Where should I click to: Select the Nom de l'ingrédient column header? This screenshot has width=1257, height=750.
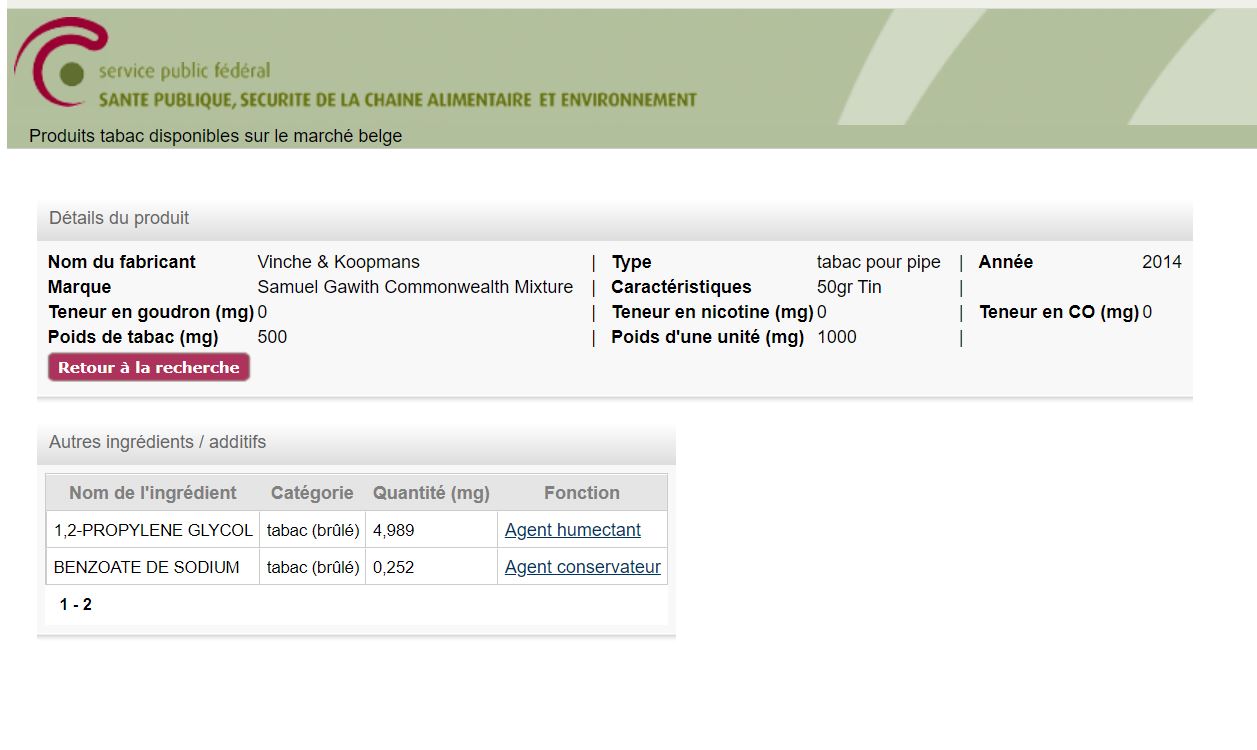(153, 493)
